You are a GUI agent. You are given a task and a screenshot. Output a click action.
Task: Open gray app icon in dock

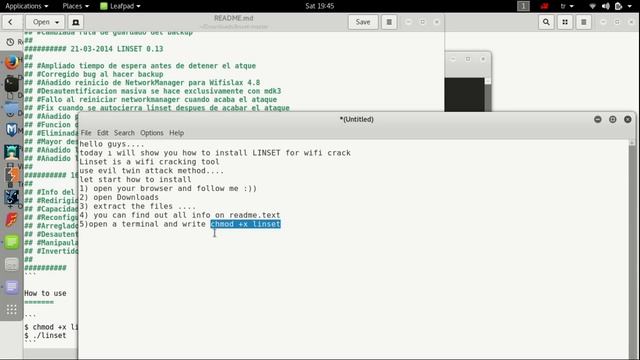pos(11,264)
